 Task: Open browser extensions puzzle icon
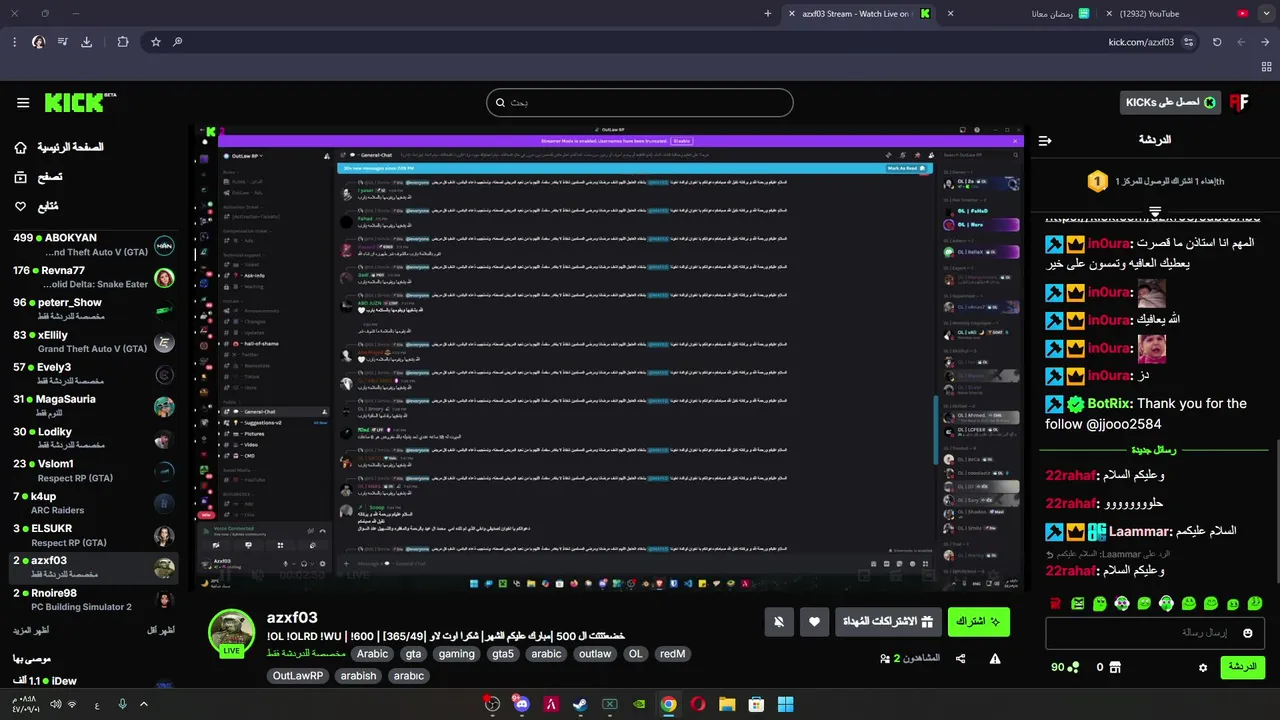coord(122,42)
